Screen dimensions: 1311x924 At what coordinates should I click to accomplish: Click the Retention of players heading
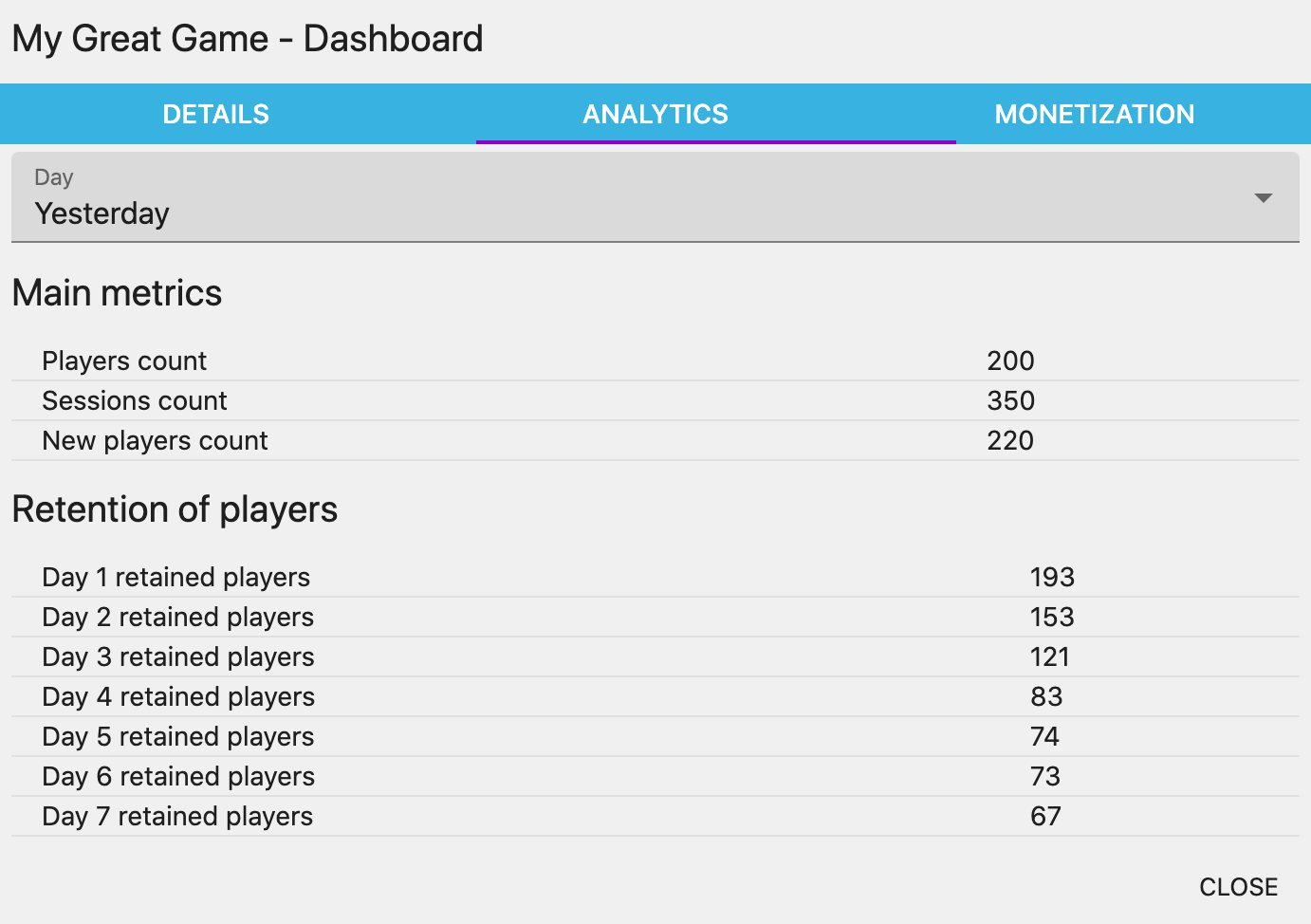pyautogui.click(x=175, y=509)
